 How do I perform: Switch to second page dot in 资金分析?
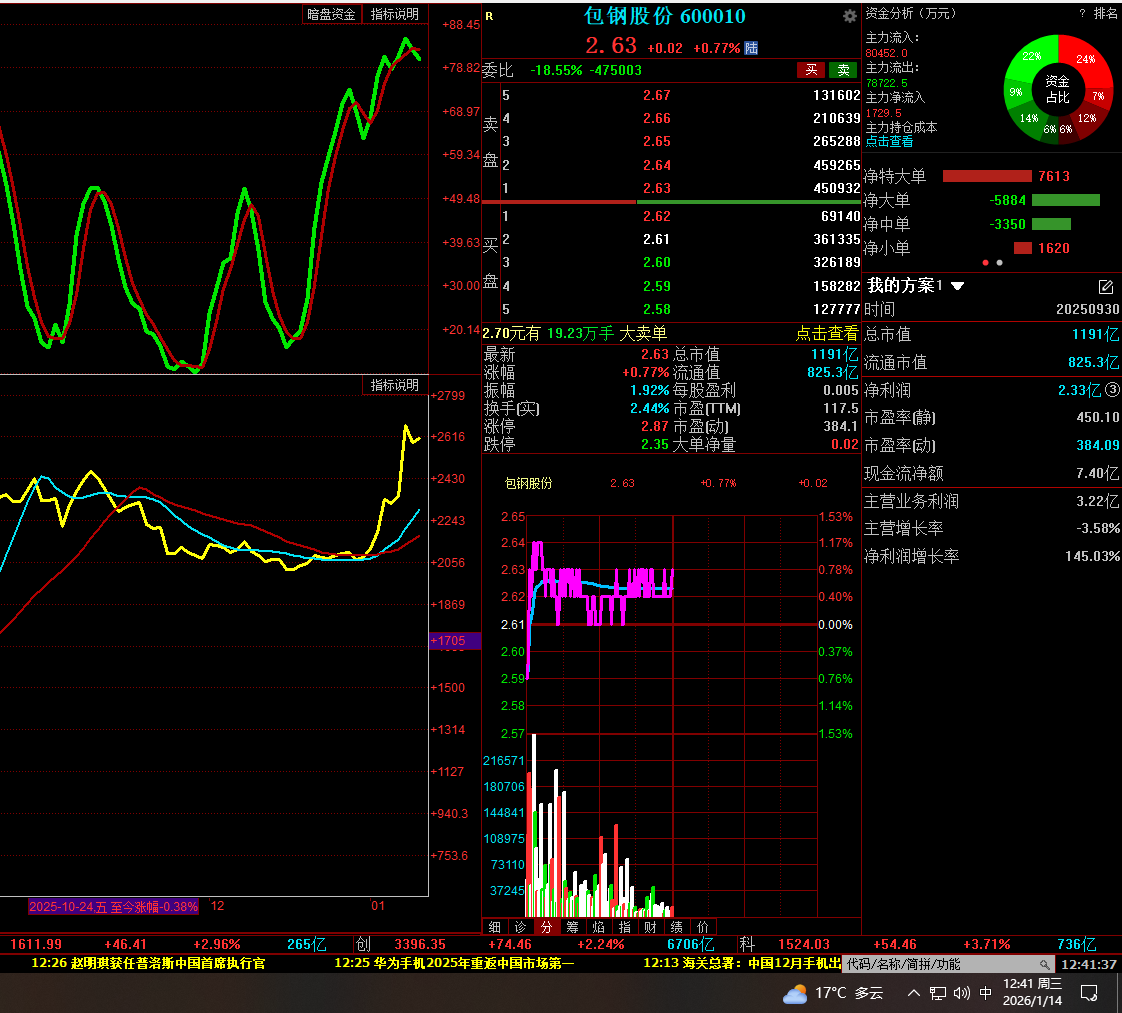tap(1000, 263)
